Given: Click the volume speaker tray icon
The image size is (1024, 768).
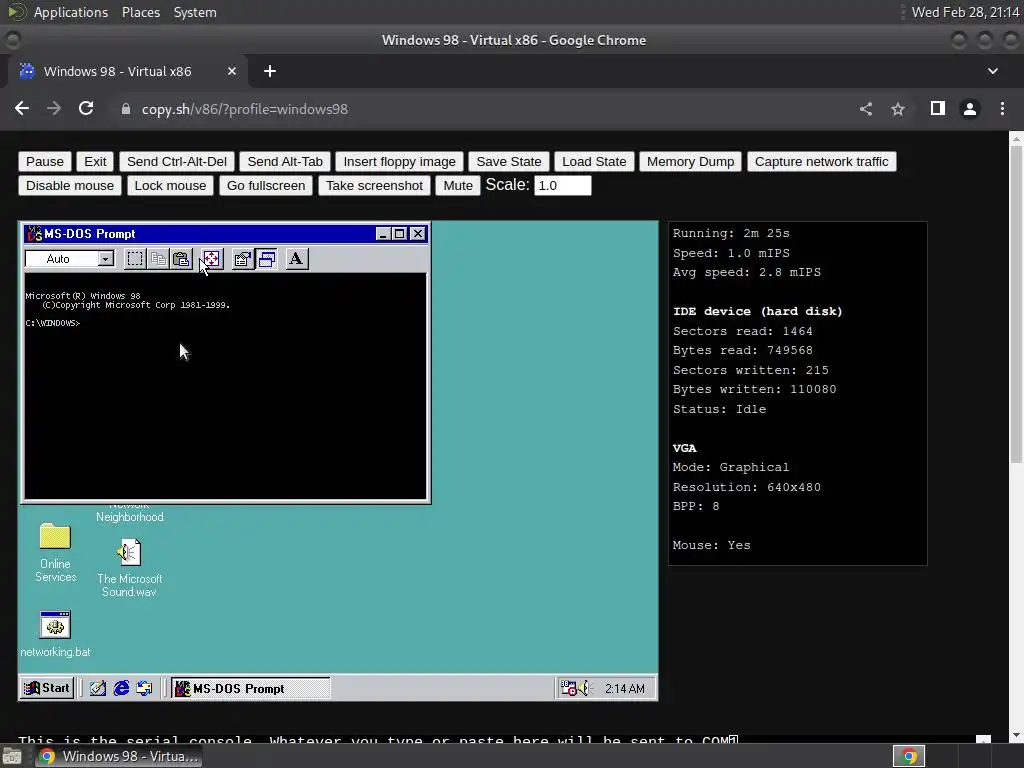Looking at the screenshot, I should pos(584,688).
